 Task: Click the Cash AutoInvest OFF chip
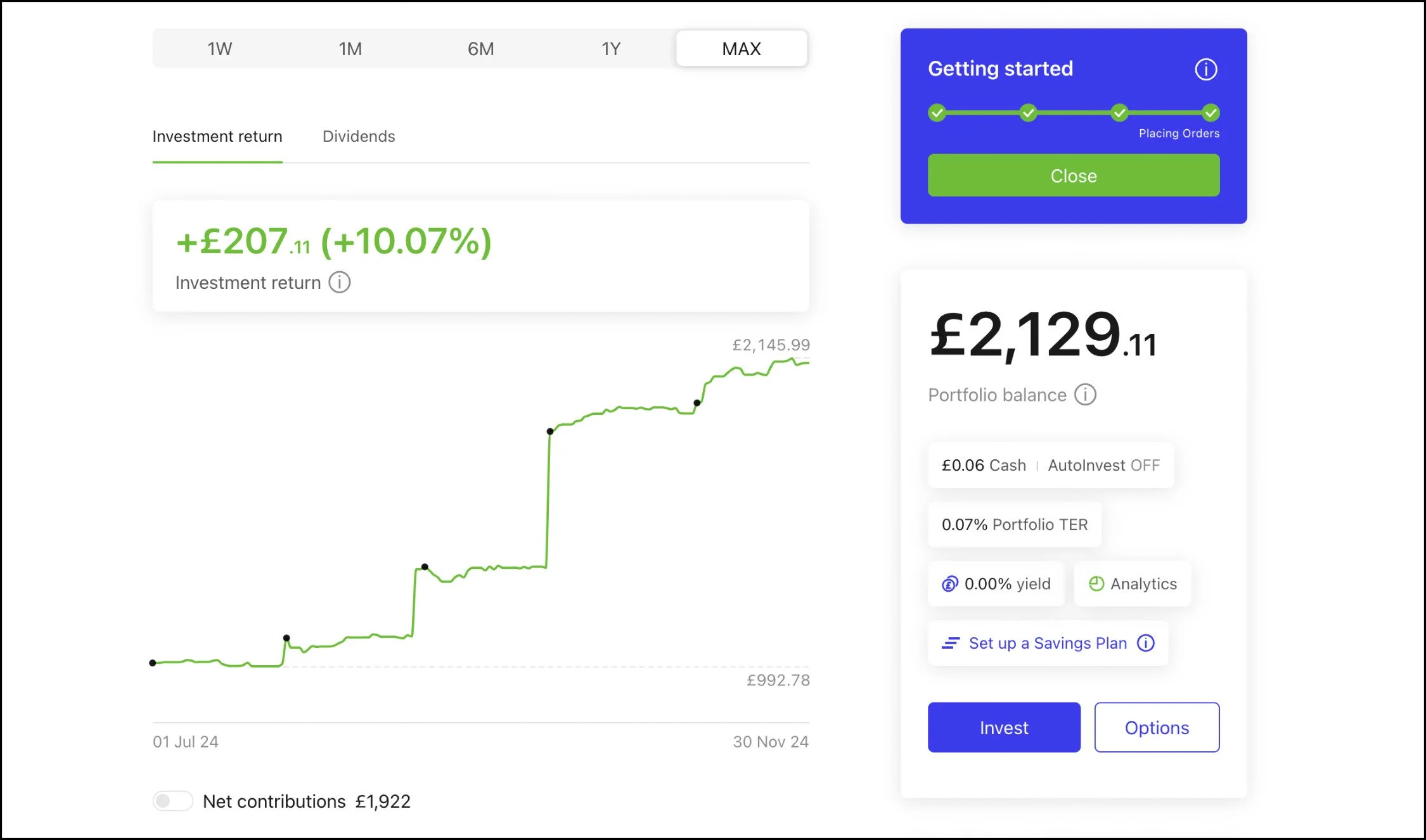point(1050,465)
